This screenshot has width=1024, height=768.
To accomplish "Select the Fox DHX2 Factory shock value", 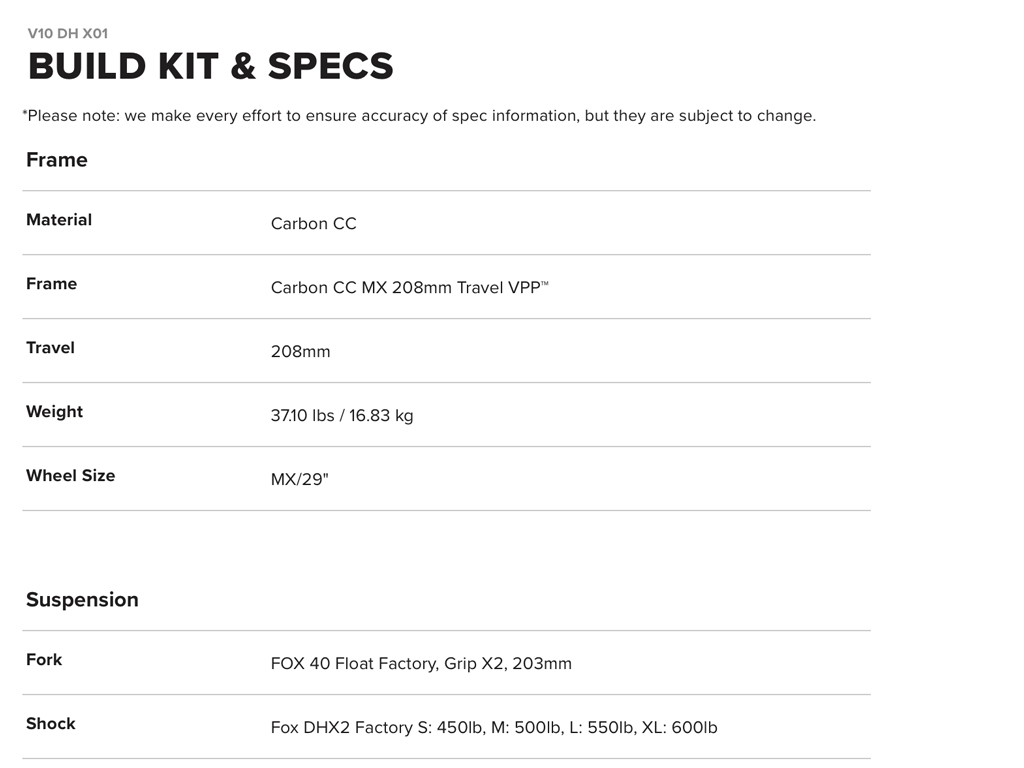I will (x=494, y=728).
